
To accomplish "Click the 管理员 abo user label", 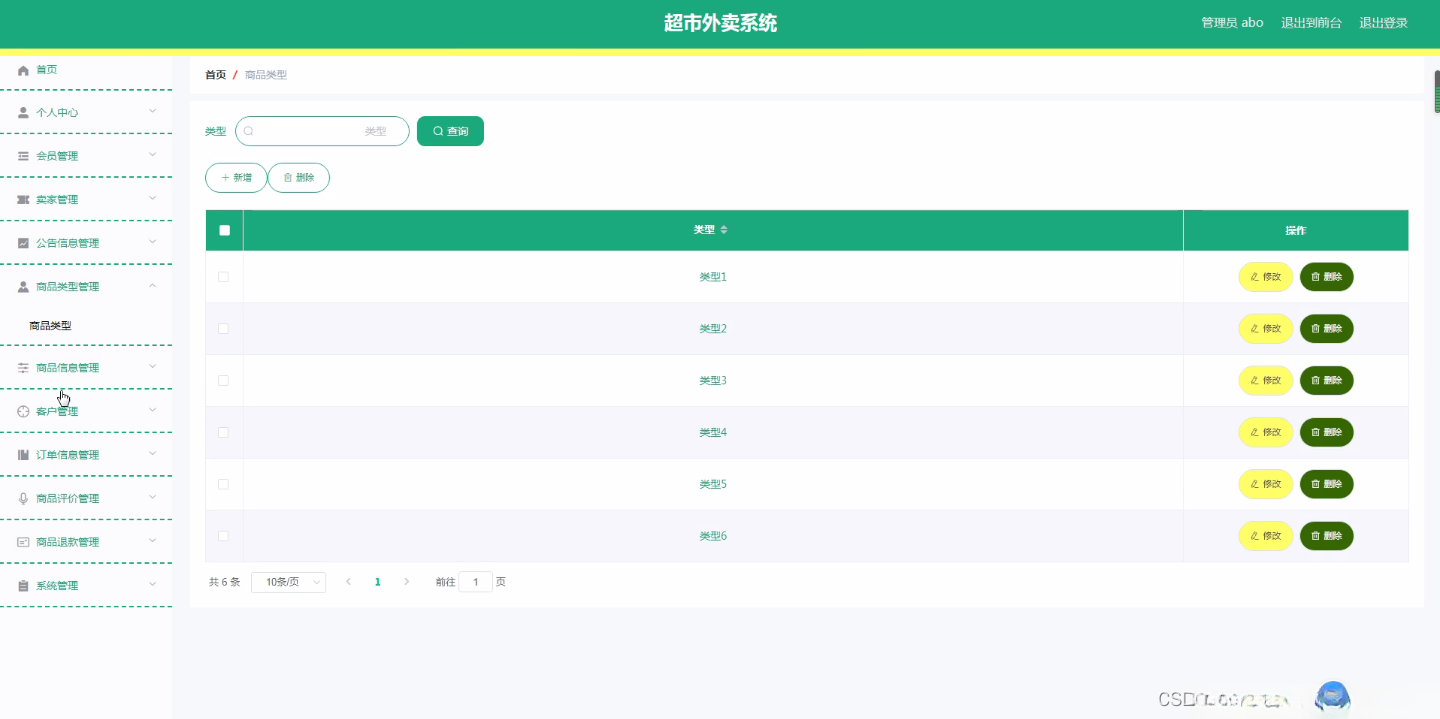I will pyautogui.click(x=1232, y=23).
